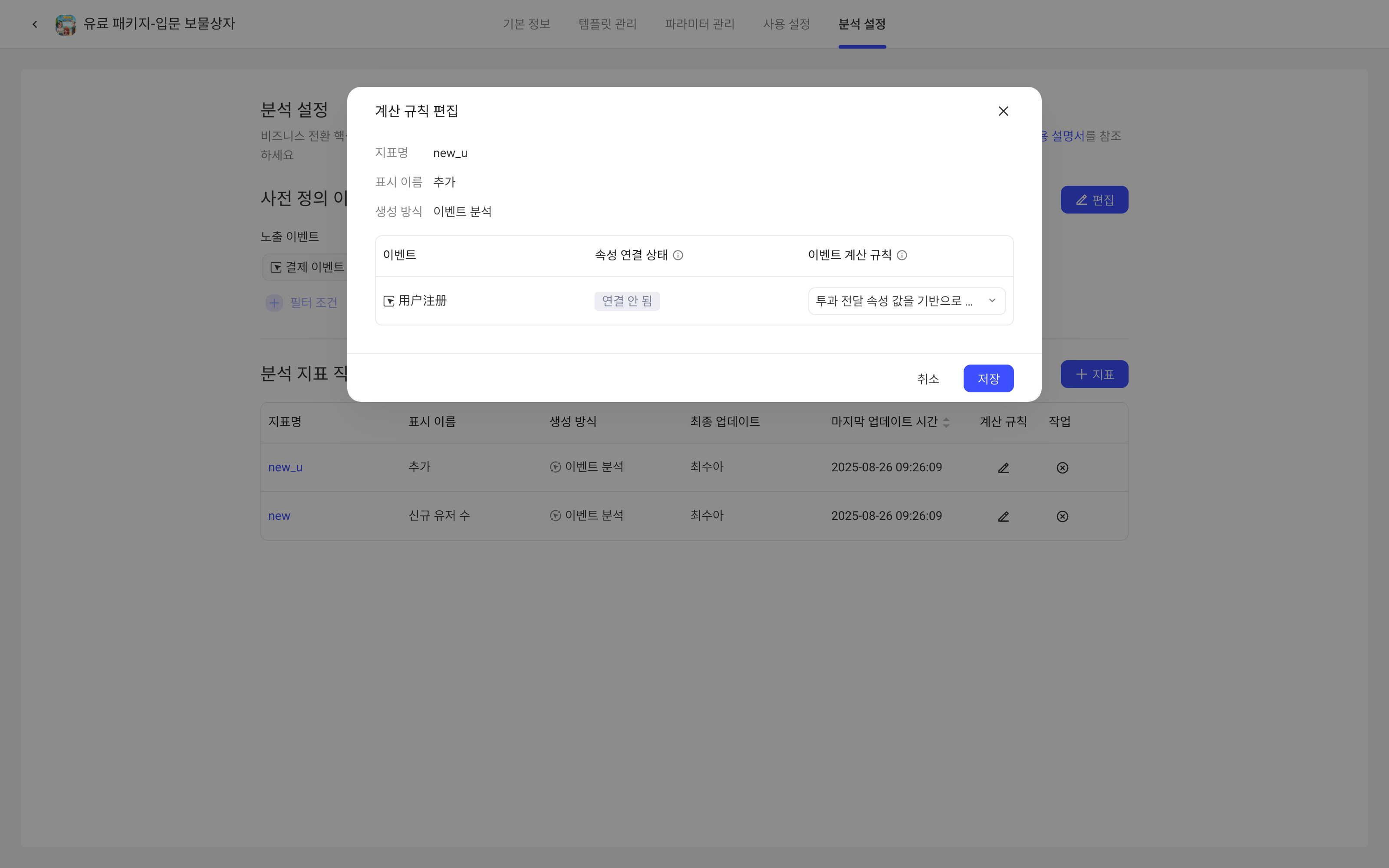This screenshot has height=868, width=1389.
Task: Edit calculation rule for new row
Action: pyautogui.click(x=1003, y=516)
